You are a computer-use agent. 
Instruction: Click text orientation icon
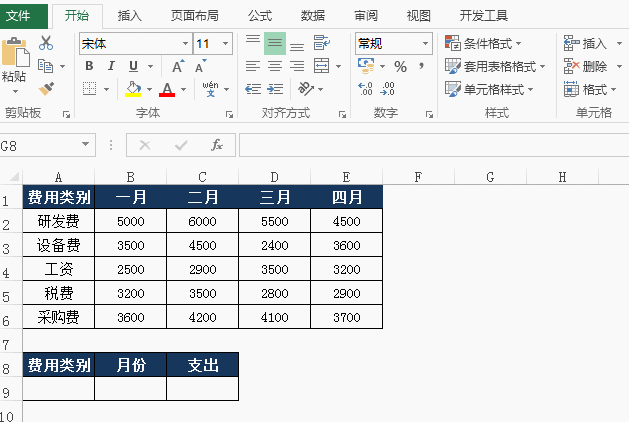click(306, 89)
